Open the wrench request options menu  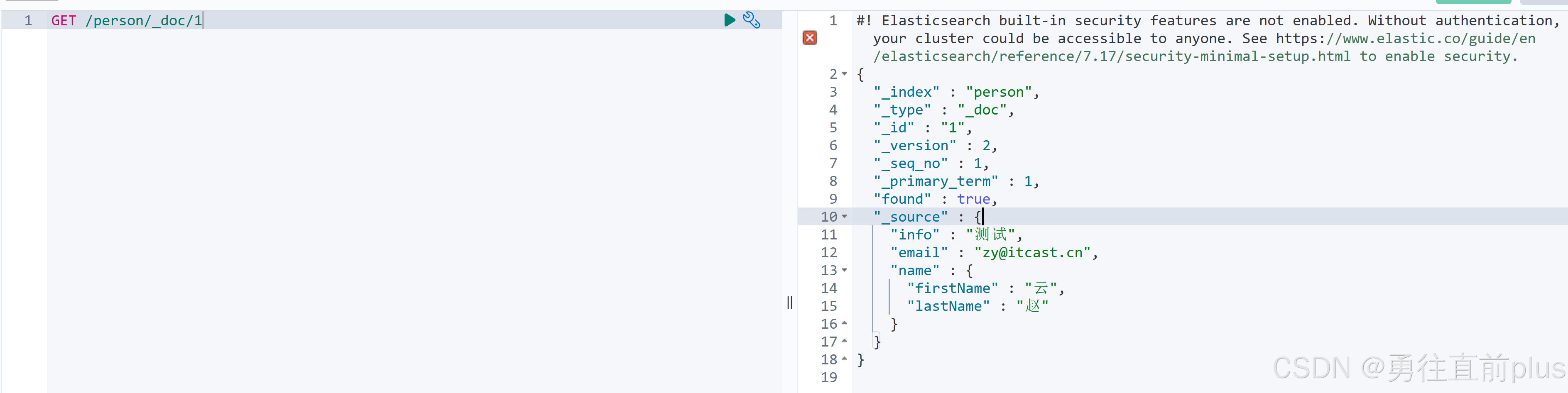pos(752,20)
